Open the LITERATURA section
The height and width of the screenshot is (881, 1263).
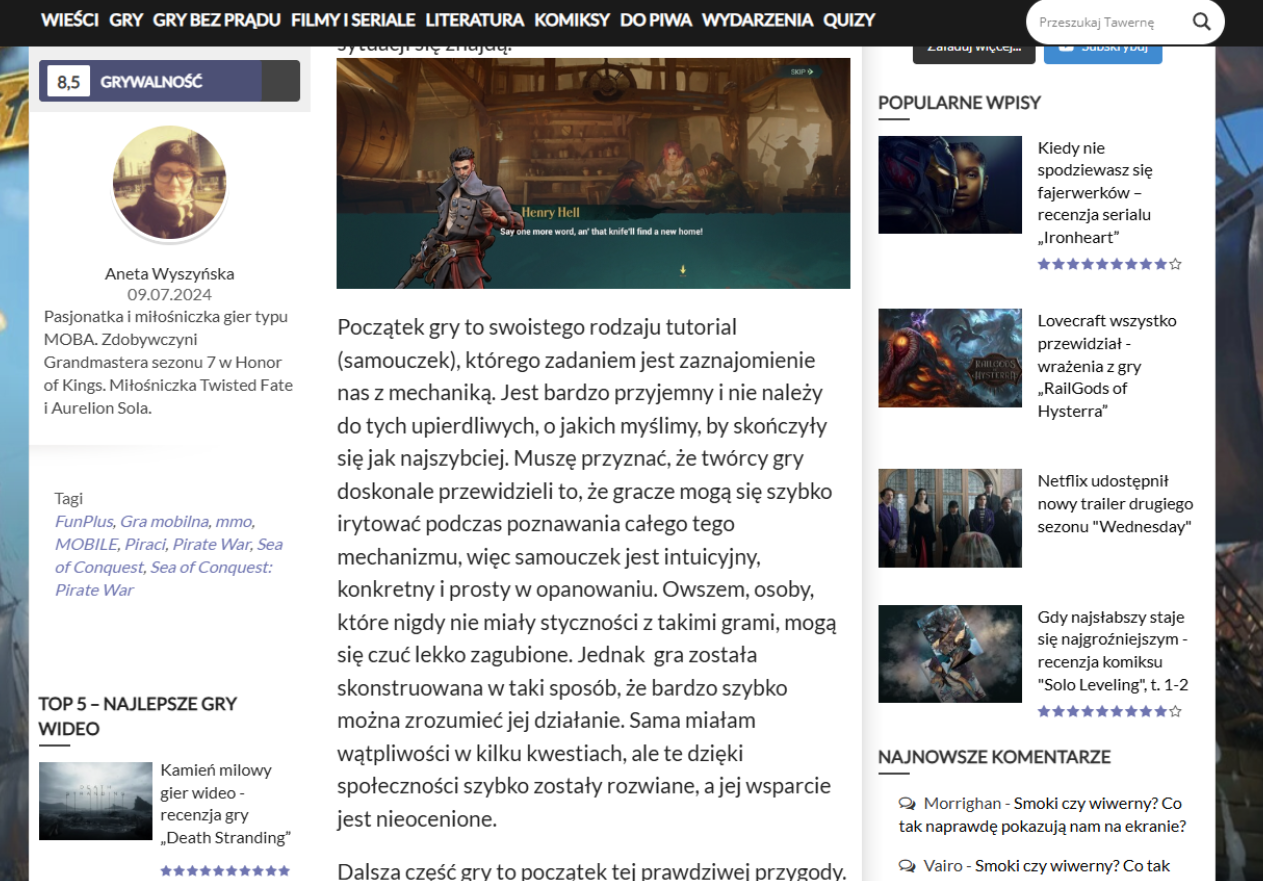pos(474,20)
